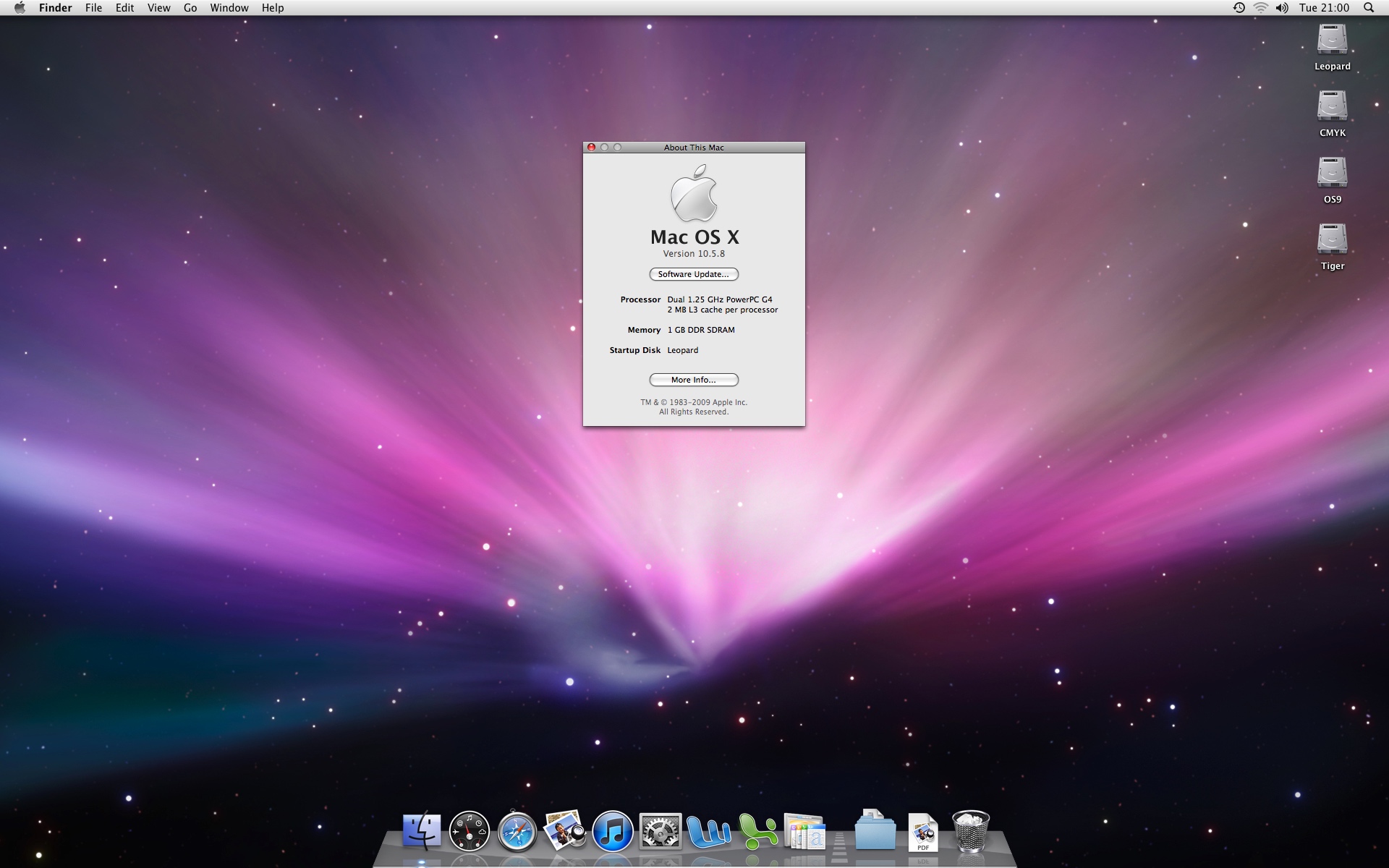The image size is (1389, 868).
Task: Open Finder from the Dock
Action: point(422,830)
